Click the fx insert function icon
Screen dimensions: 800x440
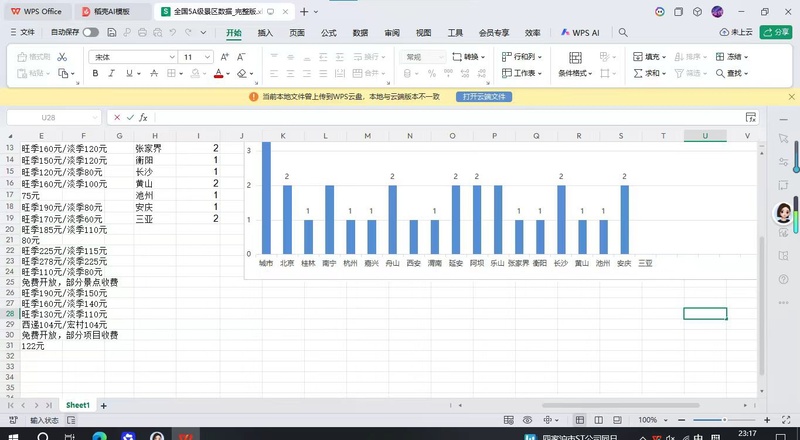(x=143, y=117)
